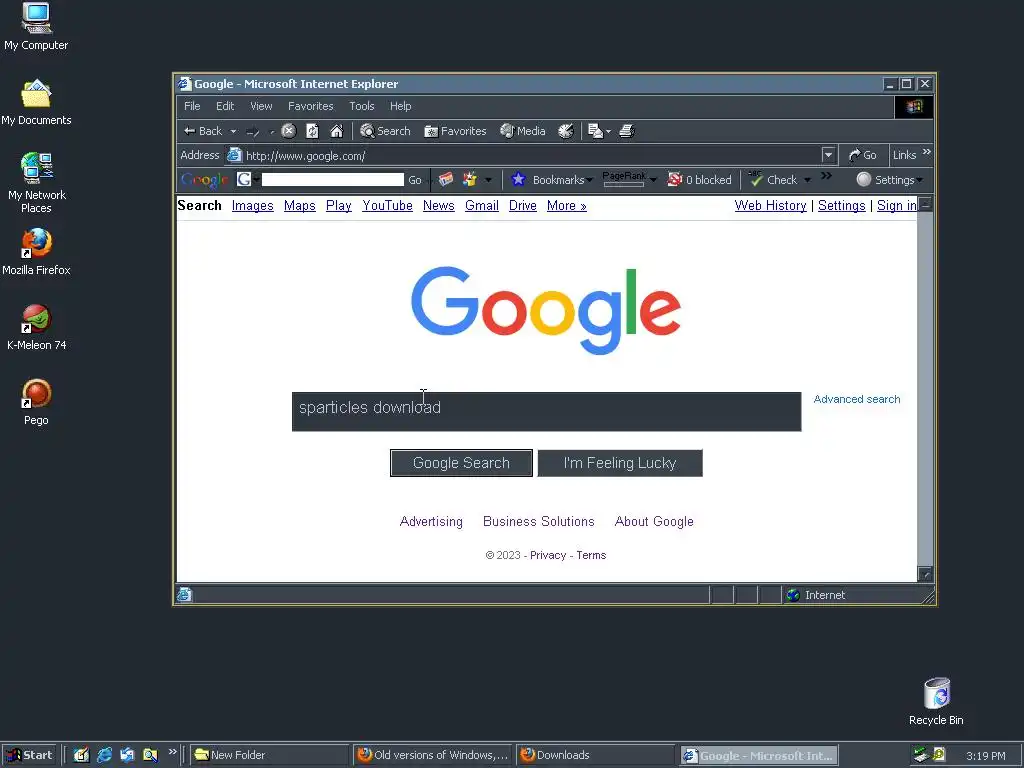Launch Internet Explorer from Quick Launch bar
1024x768 pixels.
pos(104,755)
